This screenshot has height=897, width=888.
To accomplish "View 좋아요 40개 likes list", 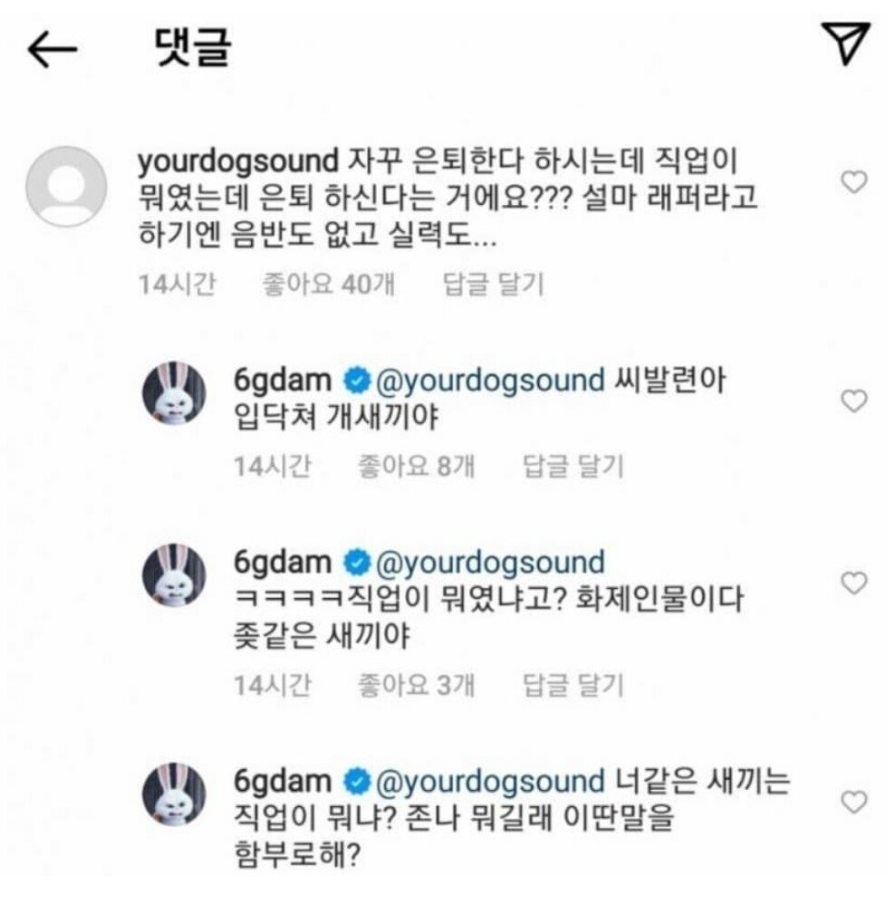I will (x=328, y=284).
